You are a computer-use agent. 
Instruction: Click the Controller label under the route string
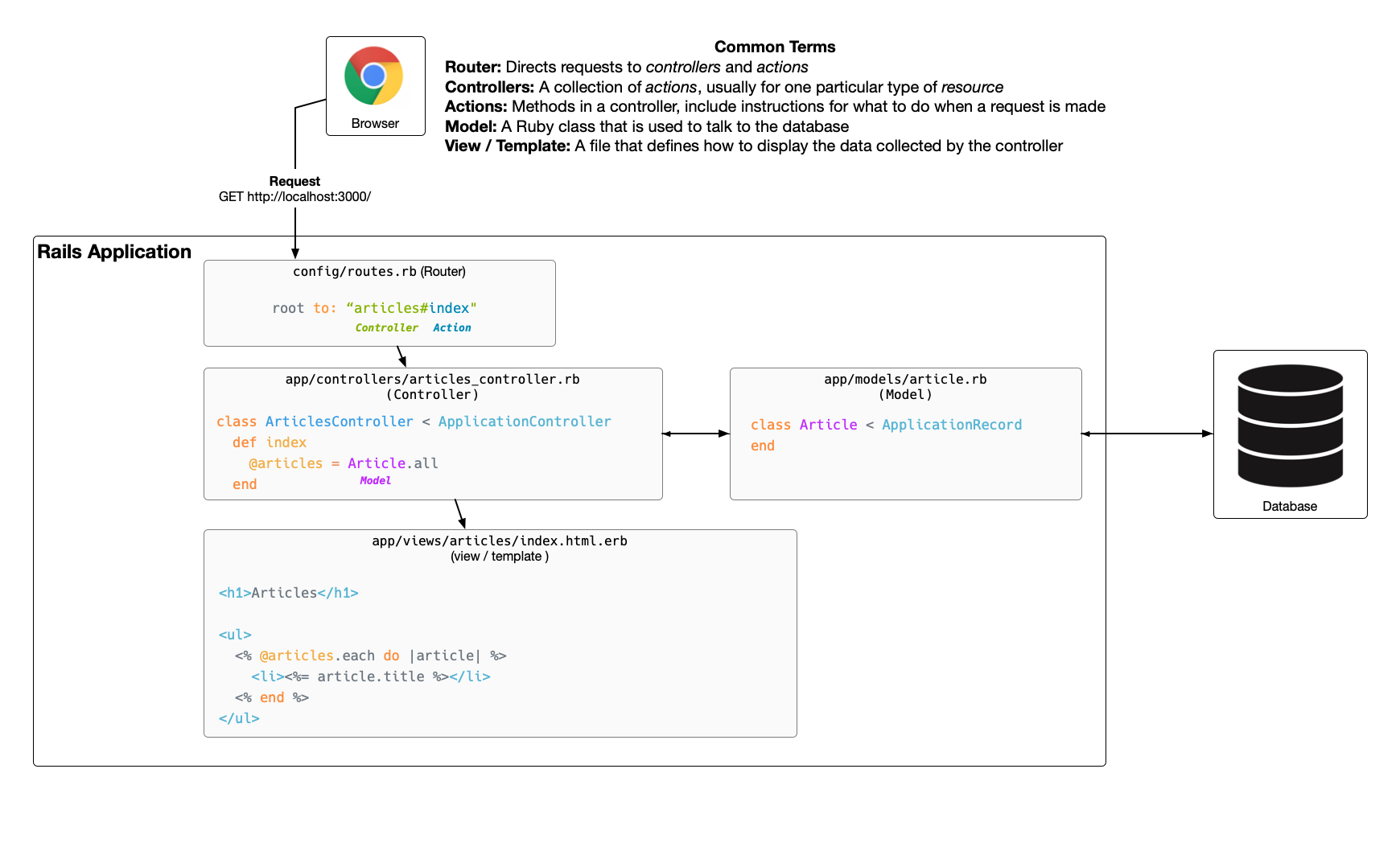[x=386, y=327]
